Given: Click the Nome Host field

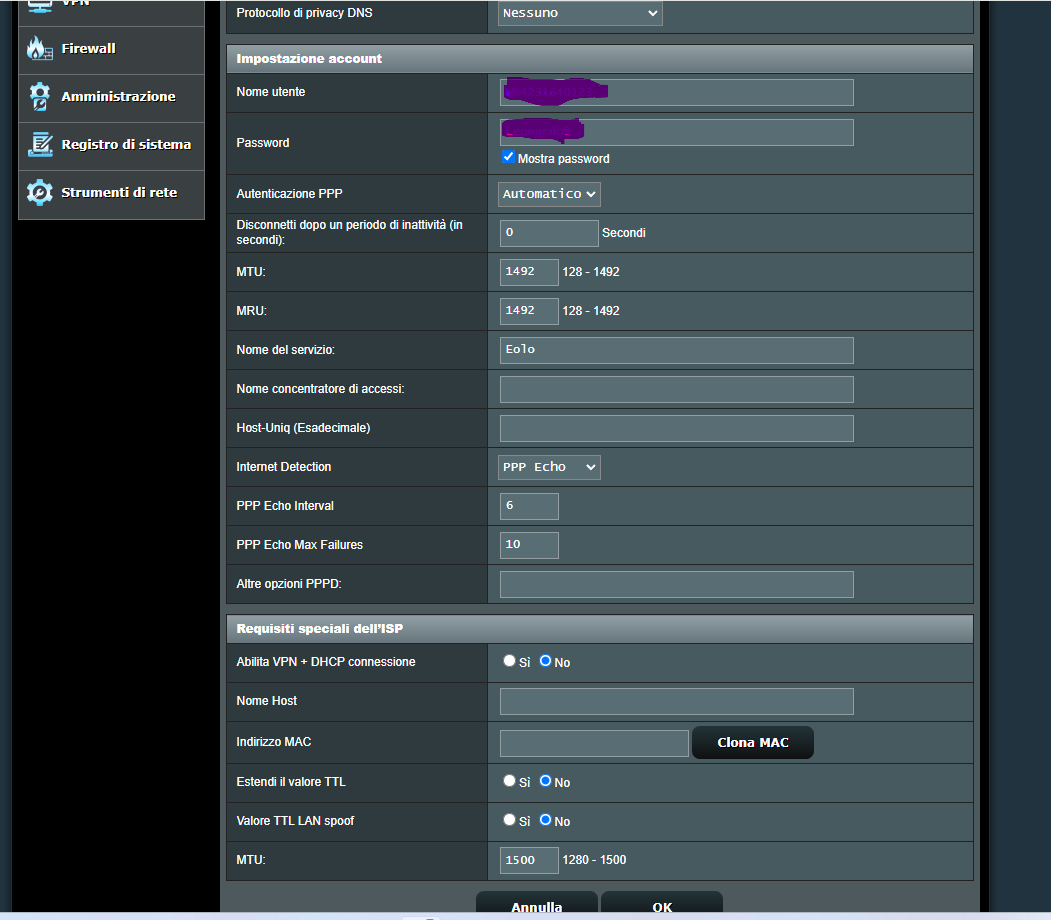Looking at the screenshot, I should tap(676, 702).
